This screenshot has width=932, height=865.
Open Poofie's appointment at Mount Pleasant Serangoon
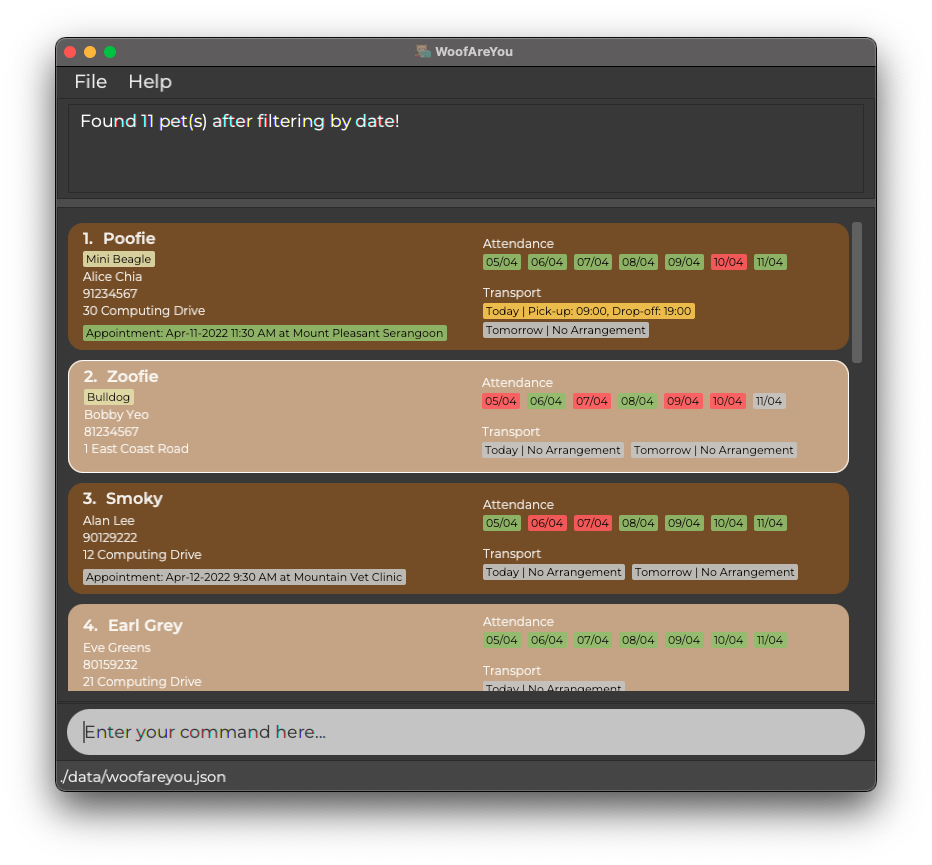click(264, 332)
